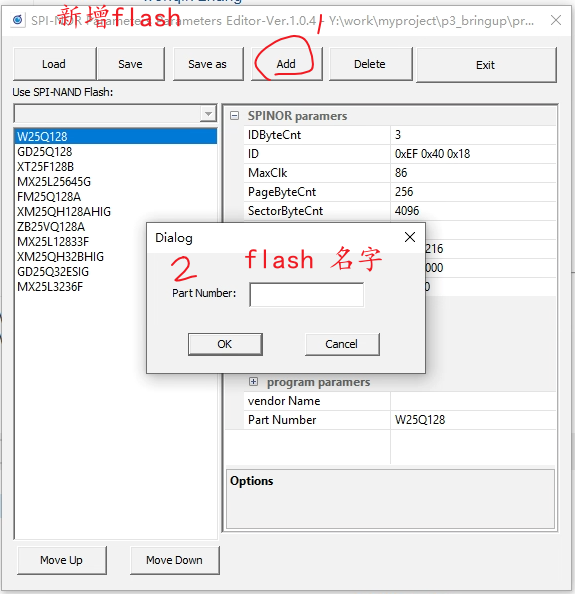Screen dimensions: 575x594
Task: Cancel the Part Number dialog
Action: [342, 344]
